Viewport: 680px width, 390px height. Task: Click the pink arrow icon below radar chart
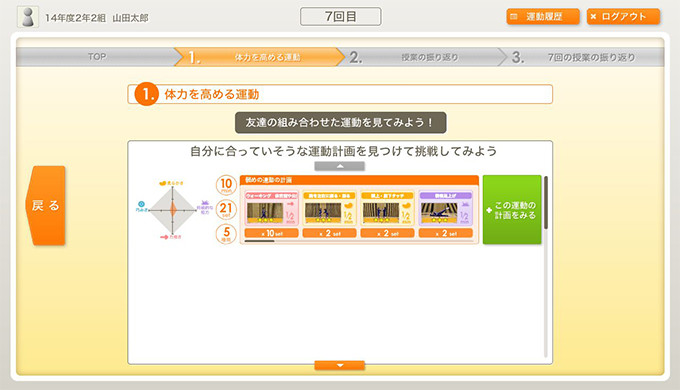(x=164, y=237)
